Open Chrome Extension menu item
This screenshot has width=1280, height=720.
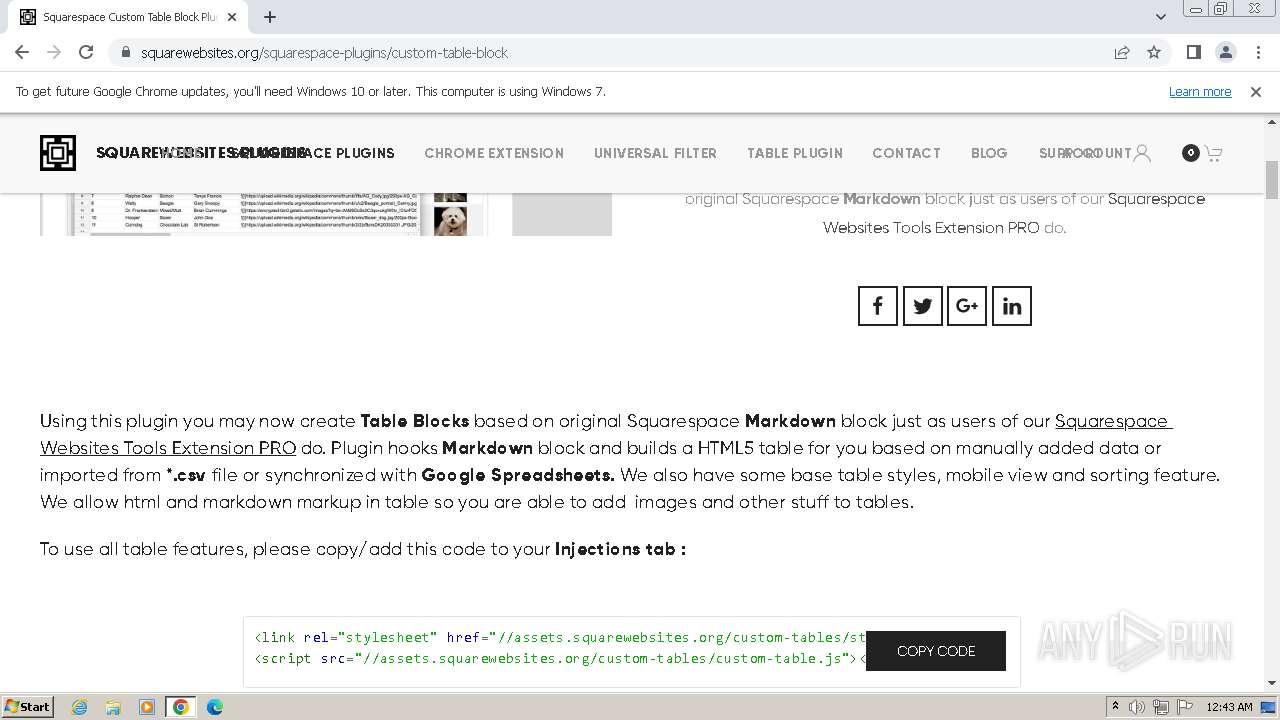click(x=494, y=153)
